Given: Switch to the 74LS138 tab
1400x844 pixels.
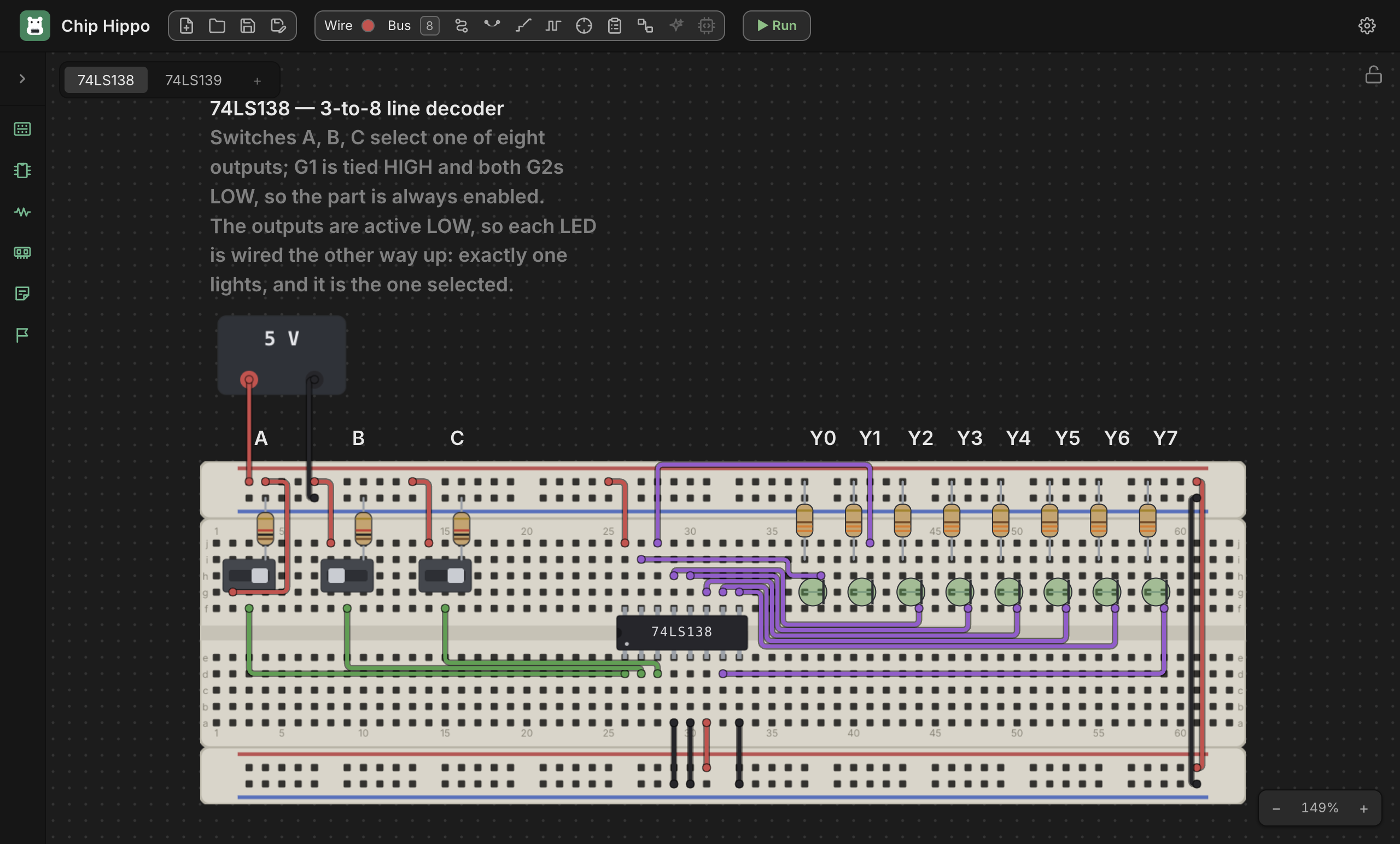Looking at the screenshot, I should [x=106, y=80].
